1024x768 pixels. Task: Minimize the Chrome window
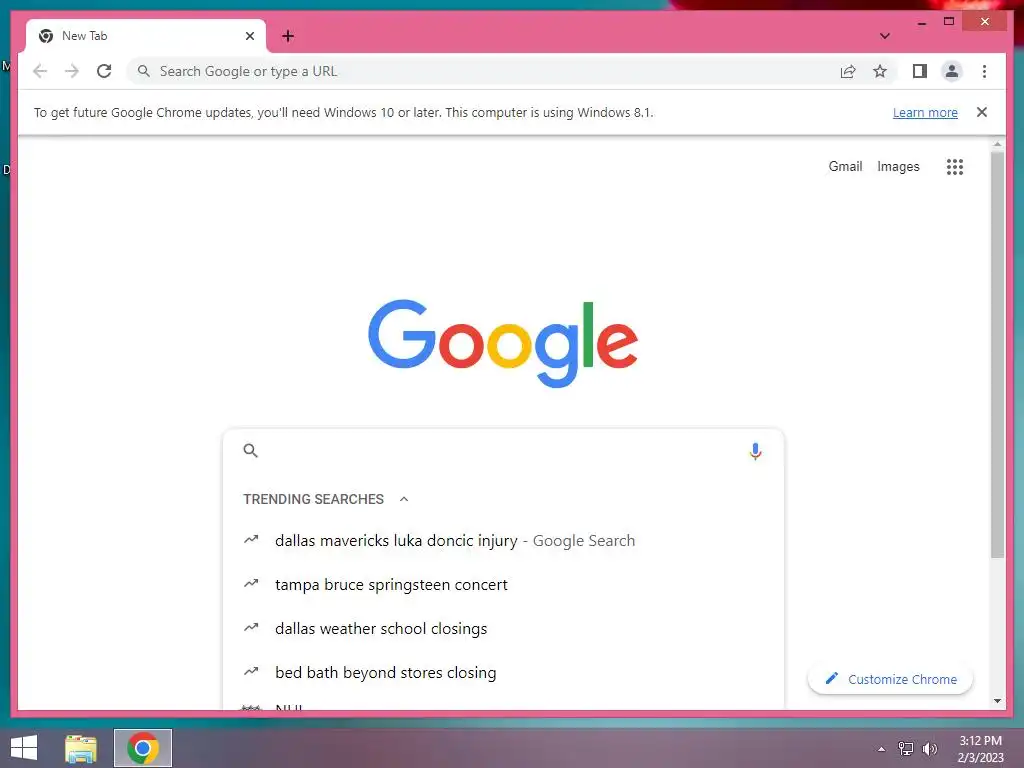click(x=921, y=22)
